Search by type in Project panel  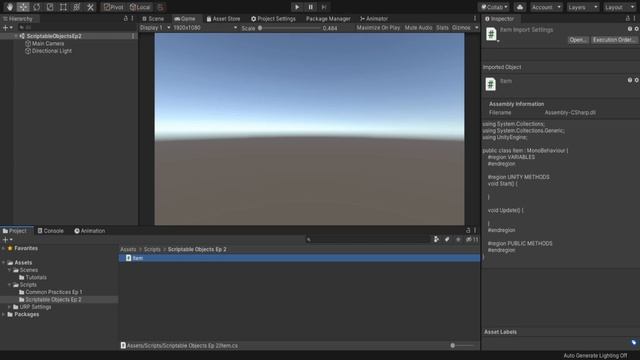click(x=436, y=240)
